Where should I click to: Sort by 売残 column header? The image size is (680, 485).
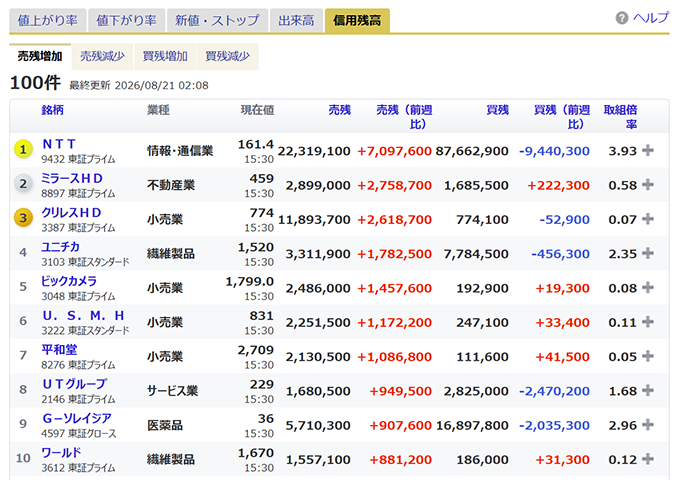(x=340, y=110)
